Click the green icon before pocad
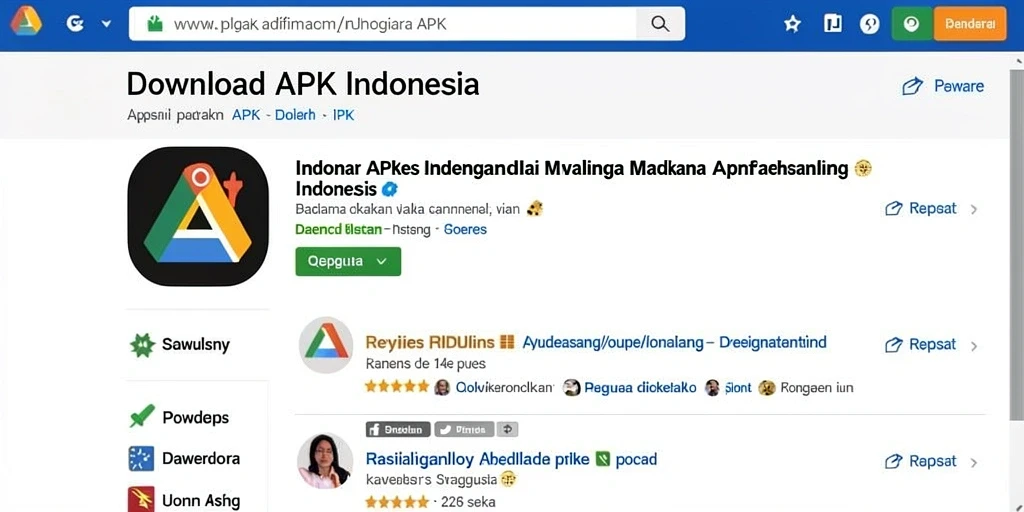This screenshot has width=1024, height=512. tap(603, 458)
